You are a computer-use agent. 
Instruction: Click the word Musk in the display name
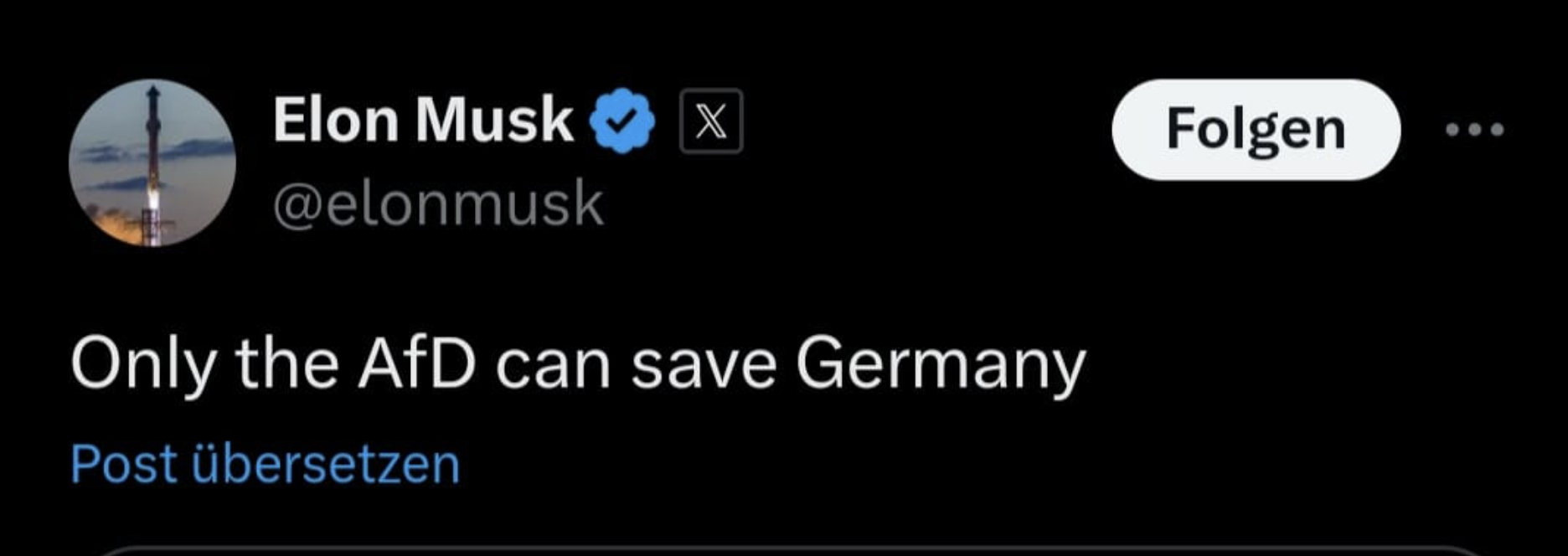click(494, 120)
